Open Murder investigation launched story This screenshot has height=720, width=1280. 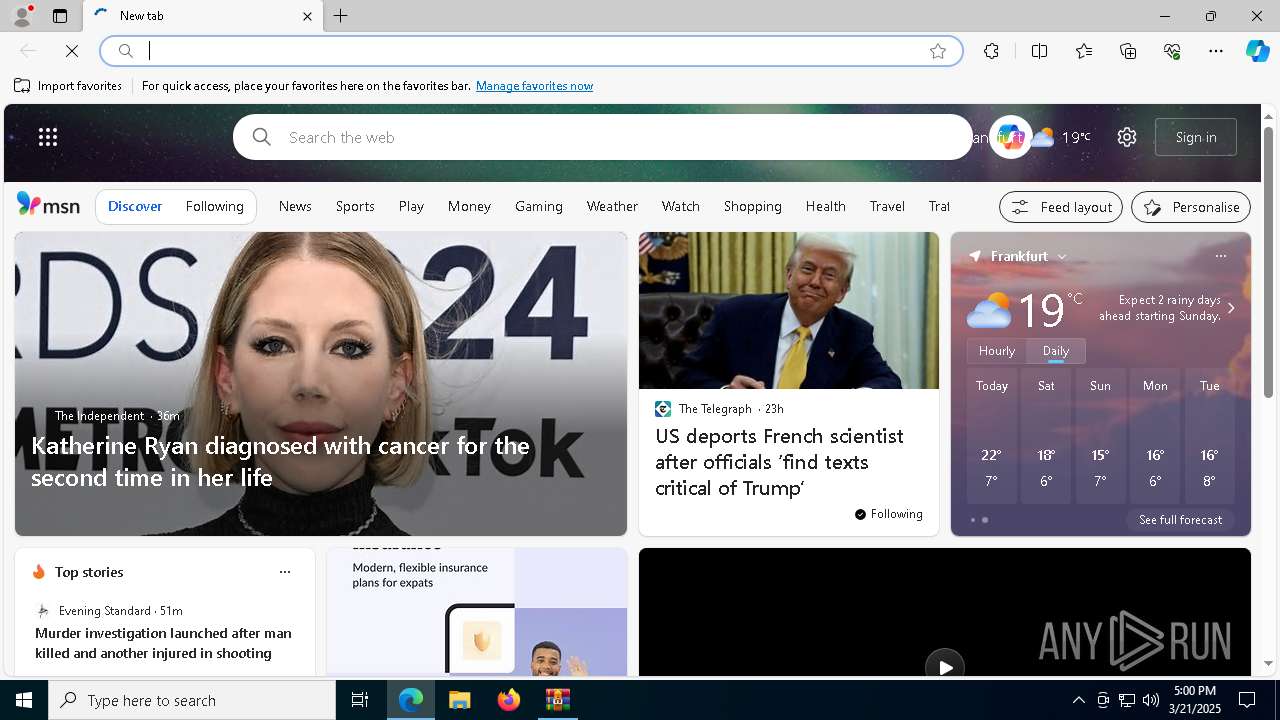click(x=163, y=643)
